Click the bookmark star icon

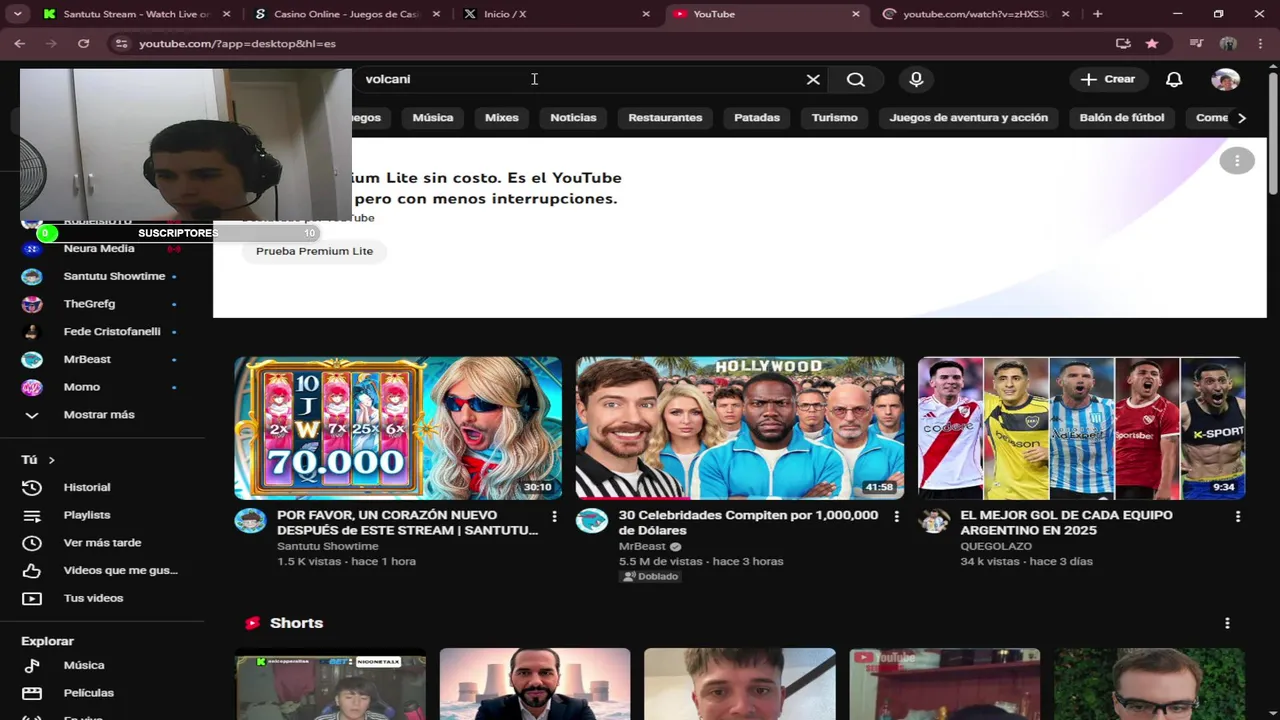point(1152,44)
